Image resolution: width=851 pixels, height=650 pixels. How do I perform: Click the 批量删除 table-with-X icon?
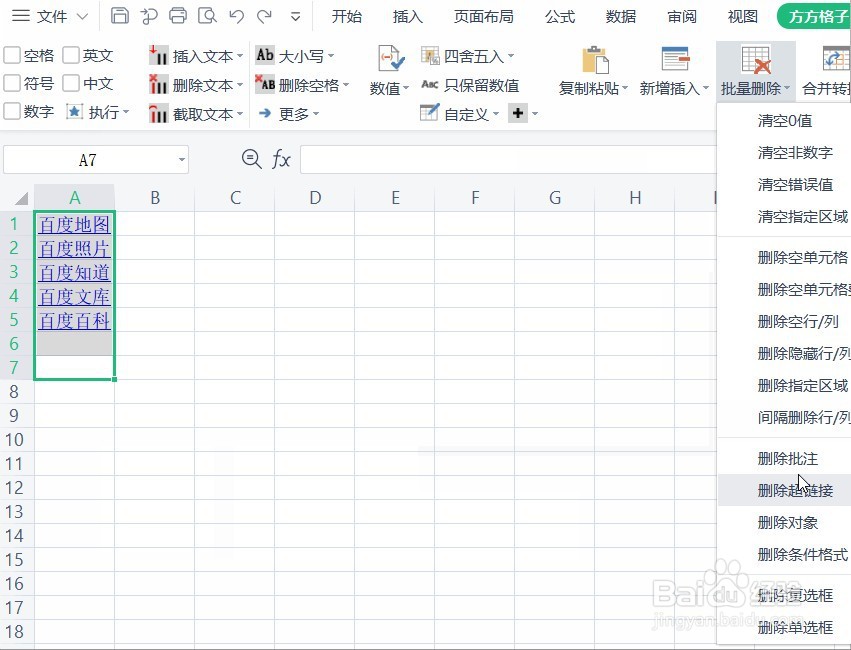(756, 60)
